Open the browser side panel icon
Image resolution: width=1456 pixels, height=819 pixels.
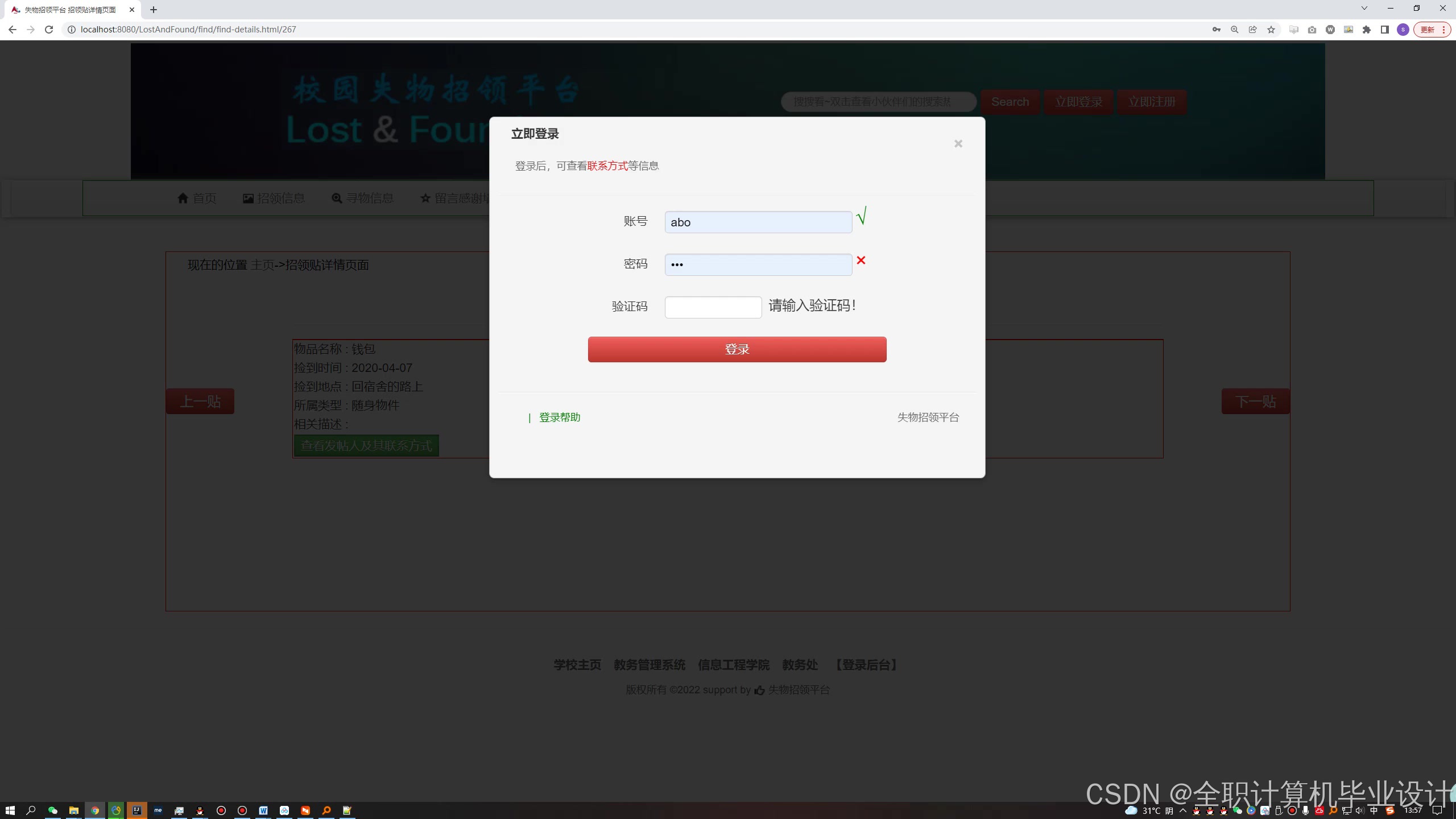click(x=1385, y=30)
